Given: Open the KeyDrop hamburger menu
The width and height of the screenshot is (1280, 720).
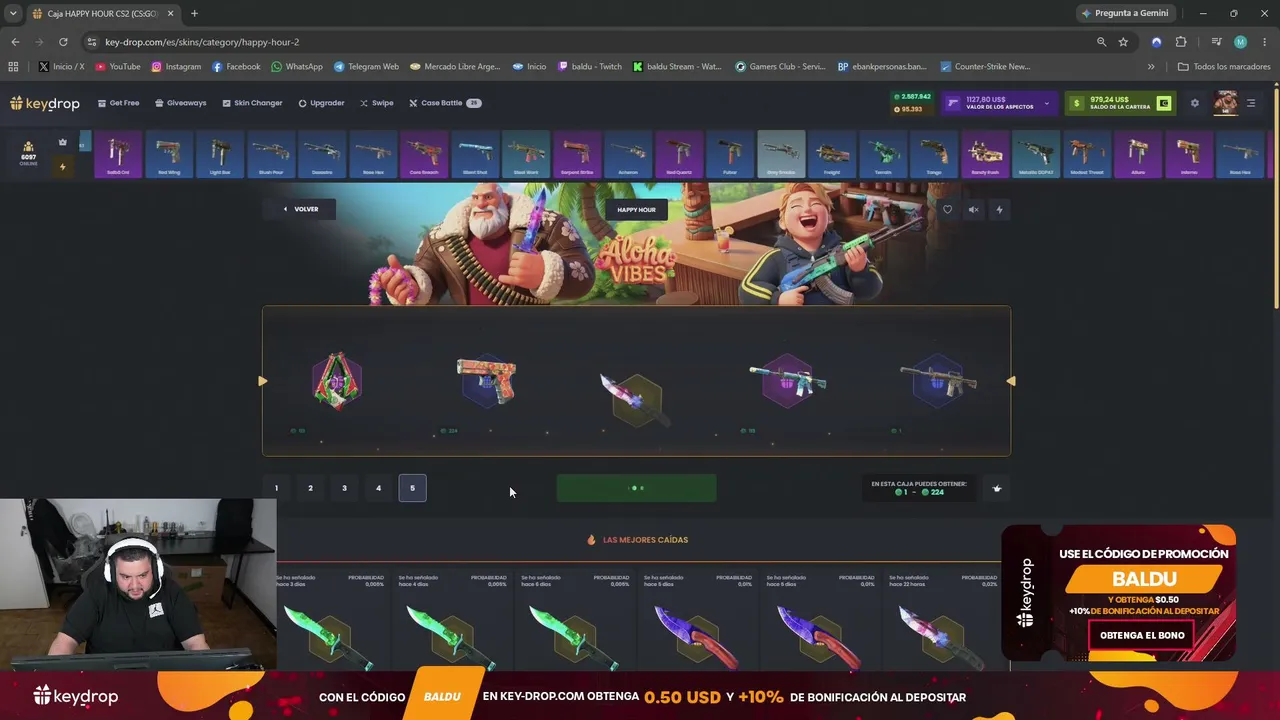Looking at the screenshot, I should coord(1251,103).
